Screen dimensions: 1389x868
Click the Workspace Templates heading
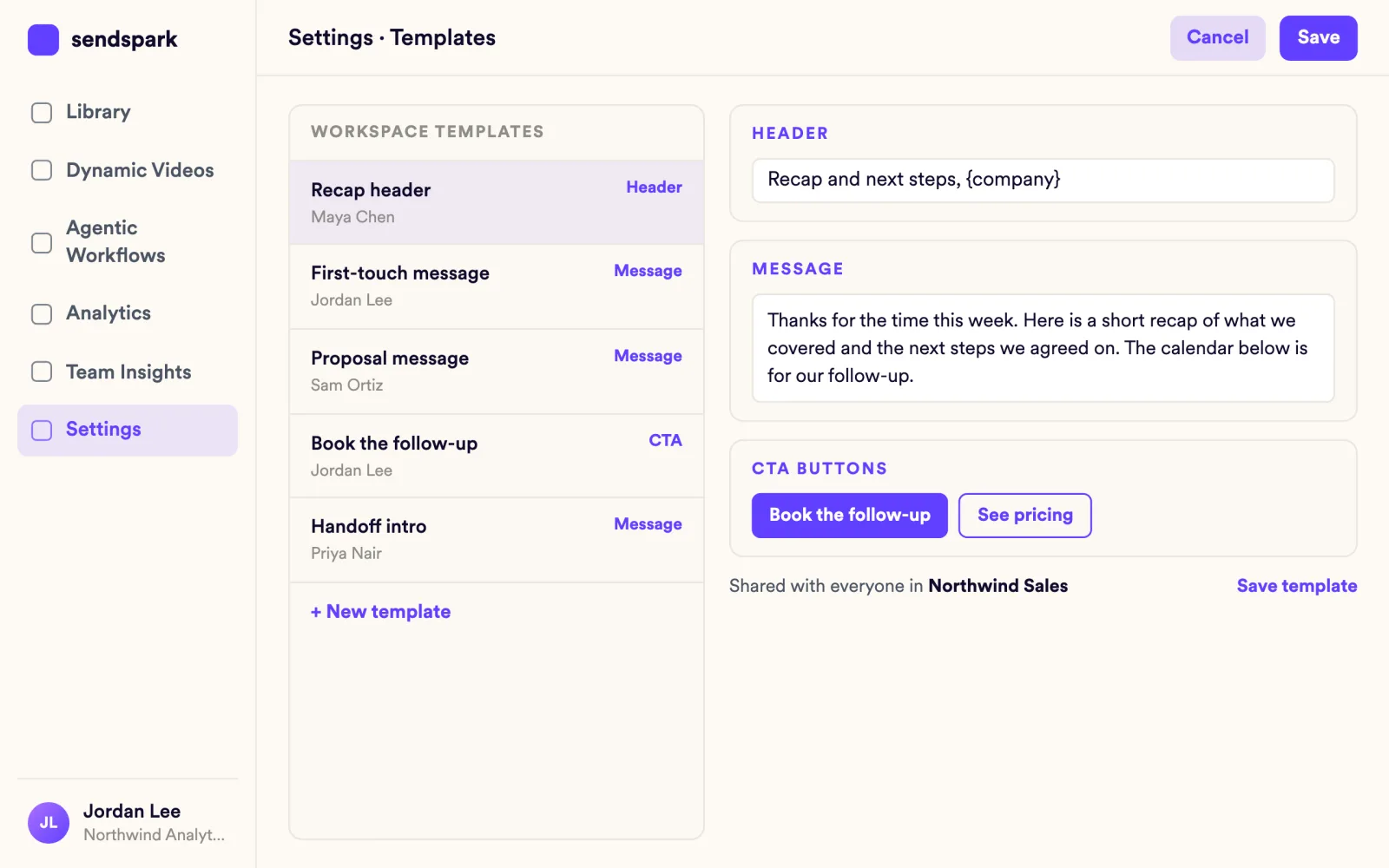[x=427, y=132]
